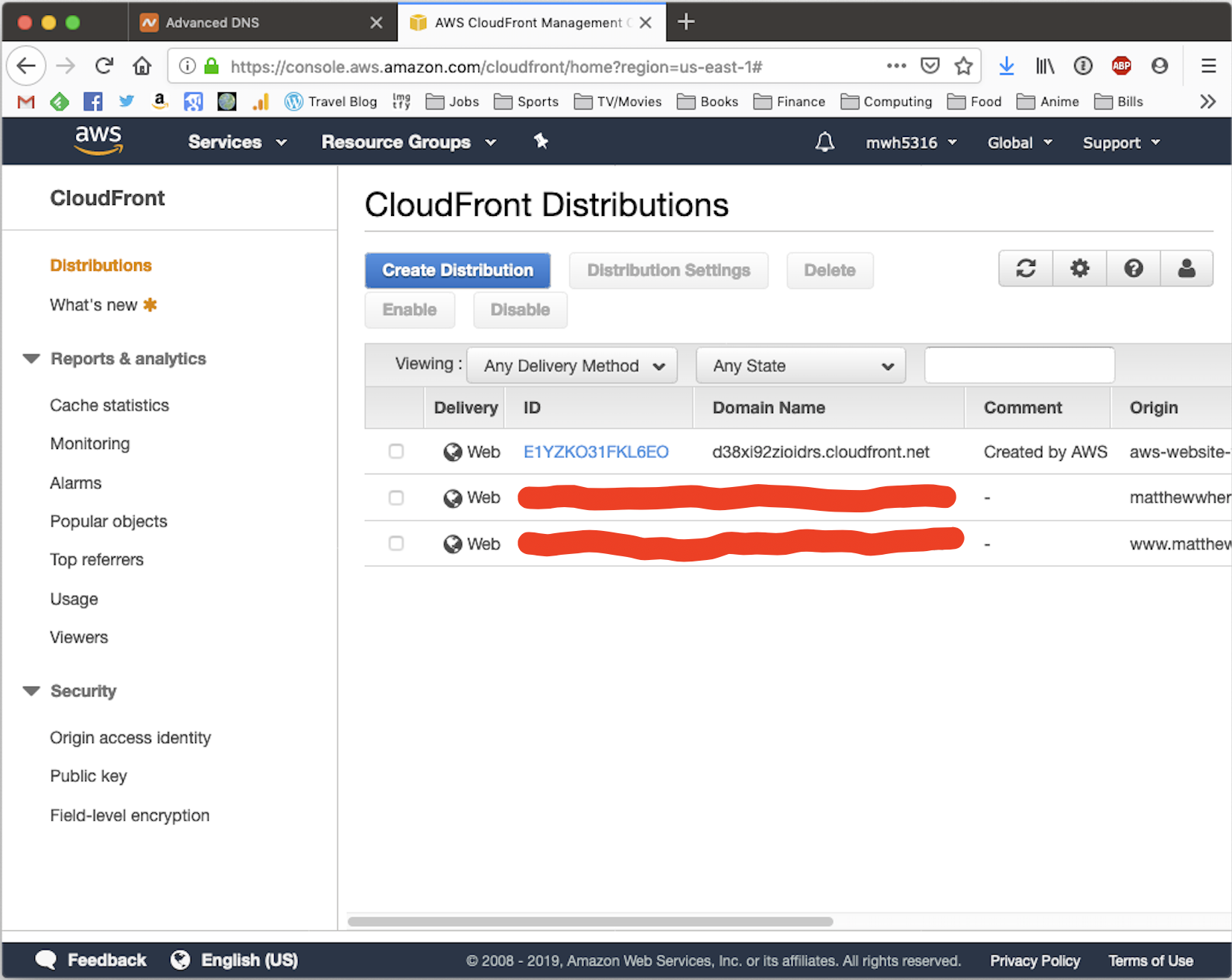Click the horizontal scrollbar at bottom
The height and width of the screenshot is (980, 1232).
pyautogui.click(x=590, y=921)
